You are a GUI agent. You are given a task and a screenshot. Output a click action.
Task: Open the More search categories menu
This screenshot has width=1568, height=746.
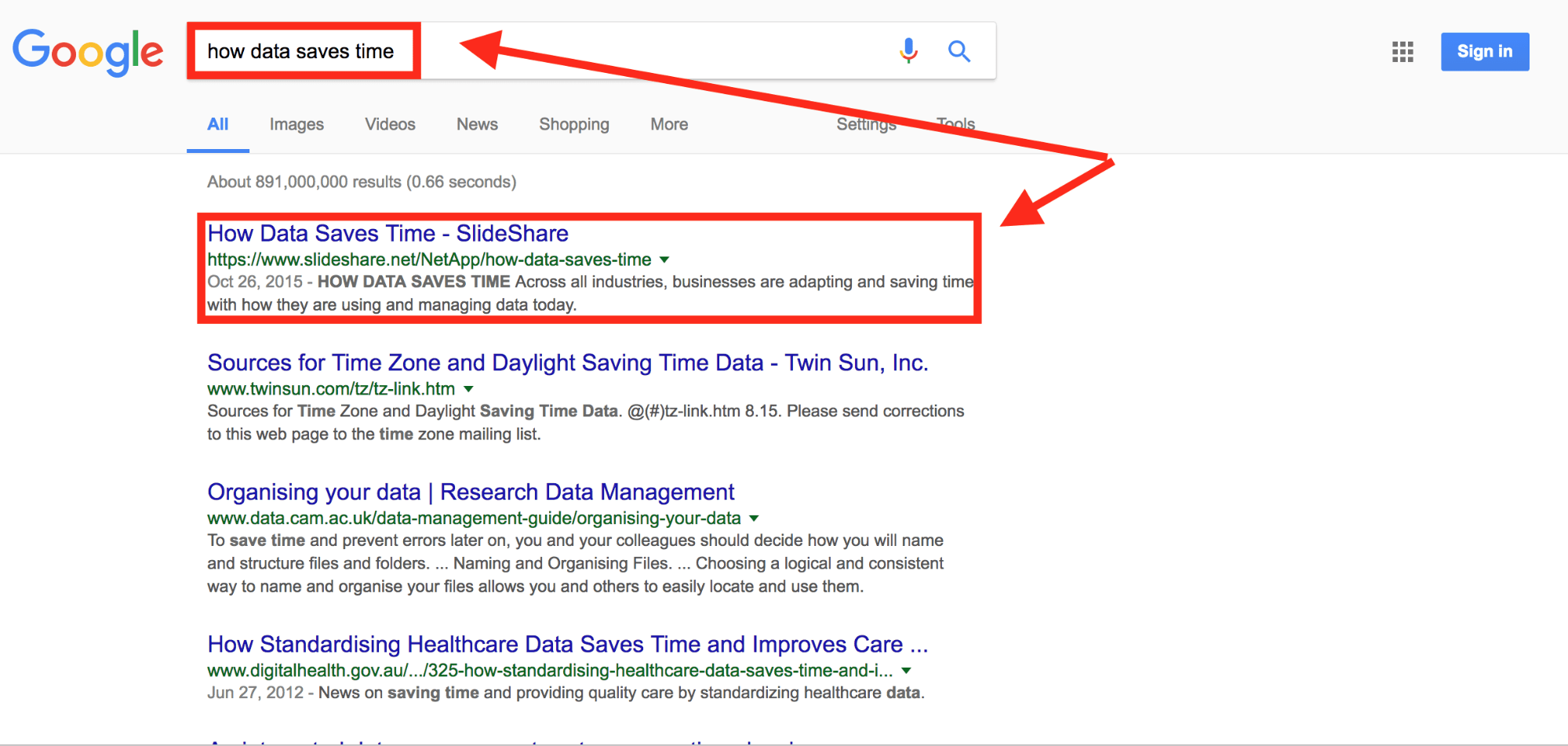669,125
